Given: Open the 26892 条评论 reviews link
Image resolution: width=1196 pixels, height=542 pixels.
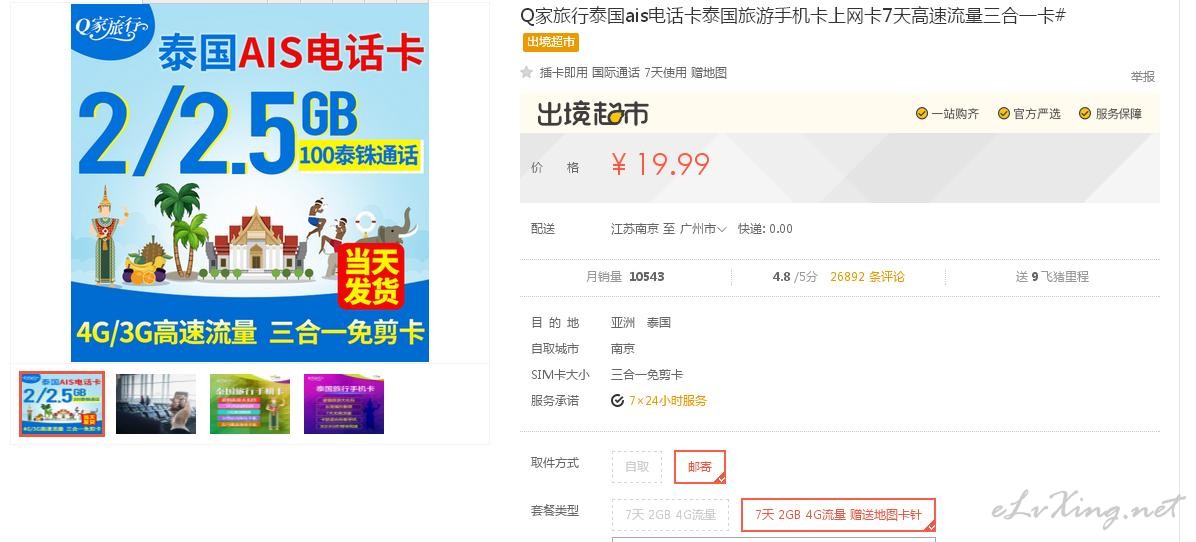Looking at the screenshot, I should point(867,277).
